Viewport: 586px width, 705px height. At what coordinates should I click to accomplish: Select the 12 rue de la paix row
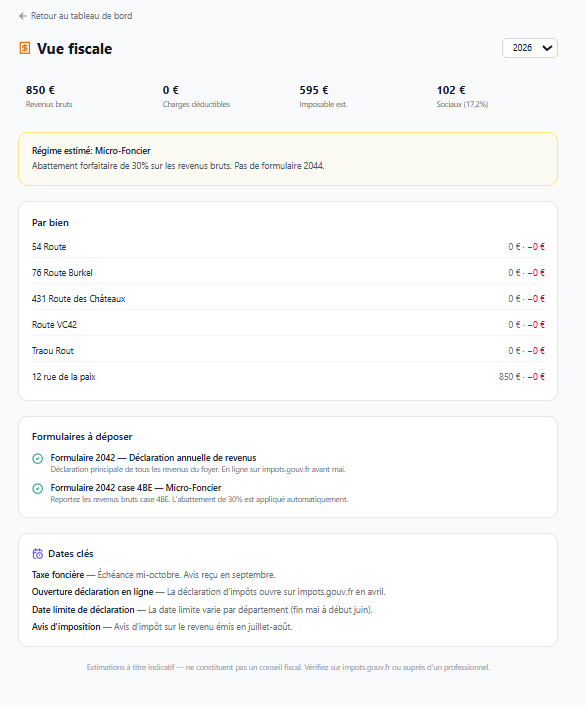tap(288, 377)
